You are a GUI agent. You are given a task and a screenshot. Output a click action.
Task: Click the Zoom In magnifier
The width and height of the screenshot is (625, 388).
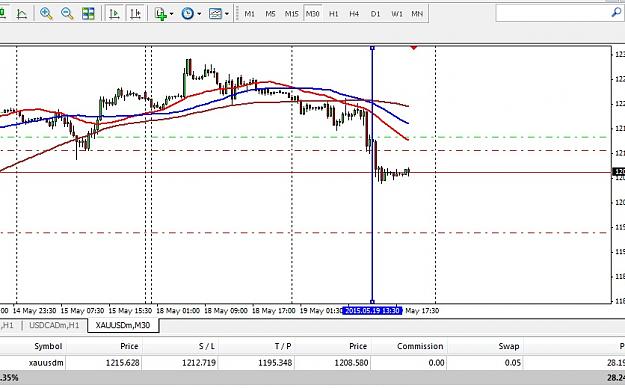point(46,14)
